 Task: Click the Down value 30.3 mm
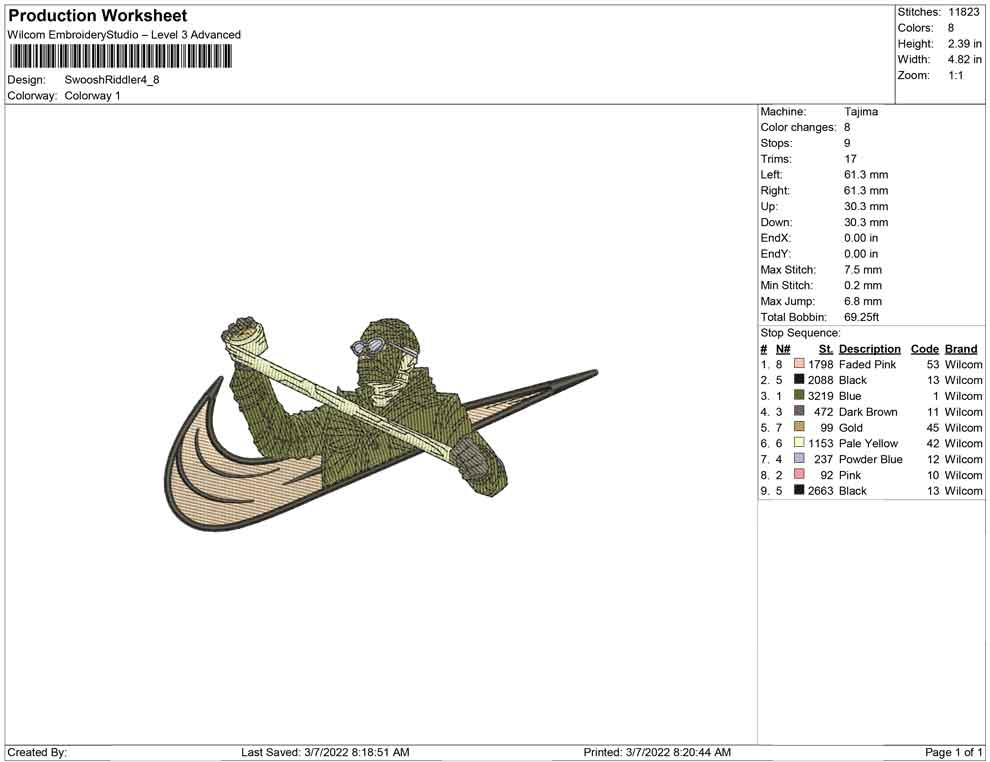click(866, 222)
